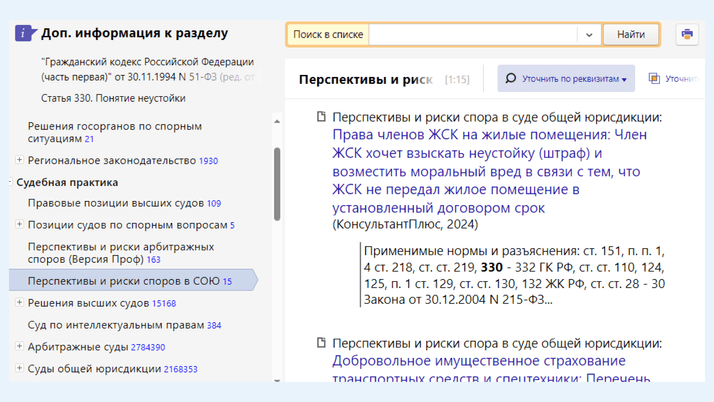Click the tree scrollbar down arrow
The image size is (714, 402).
[277, 380]
